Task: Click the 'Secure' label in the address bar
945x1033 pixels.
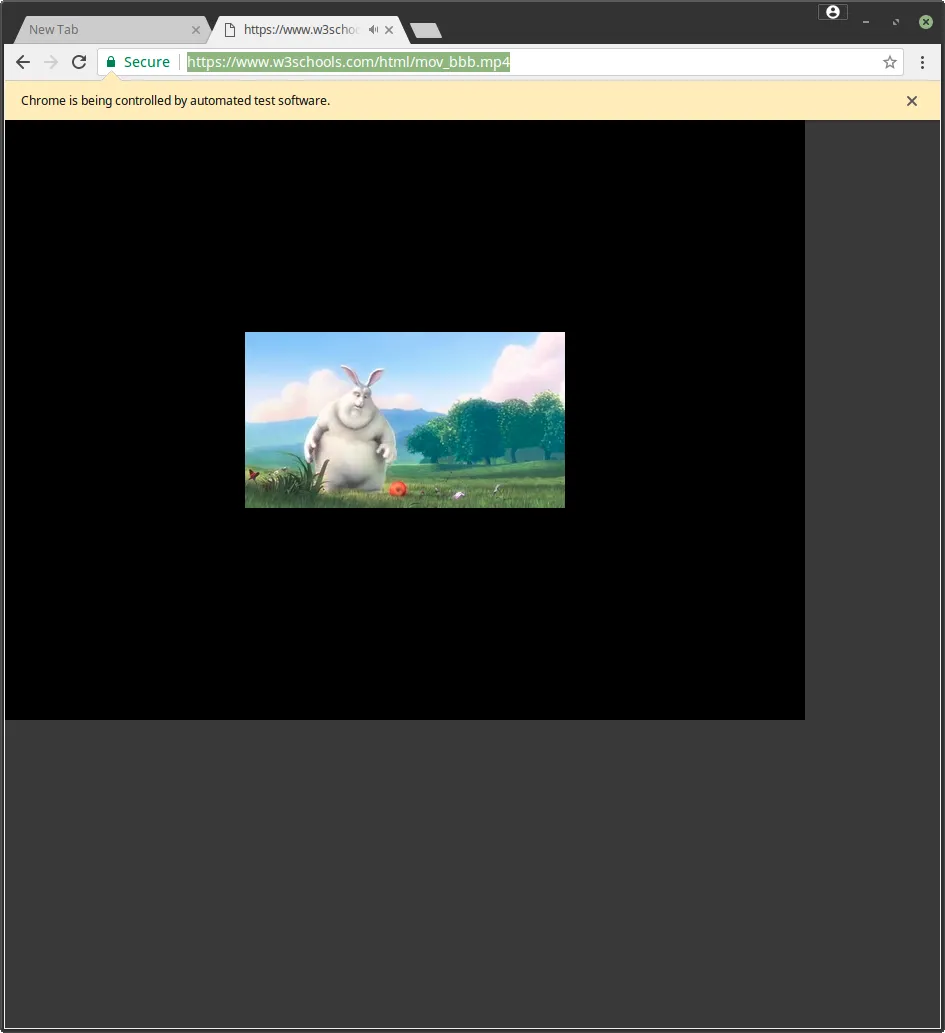Action: point(147,62)
